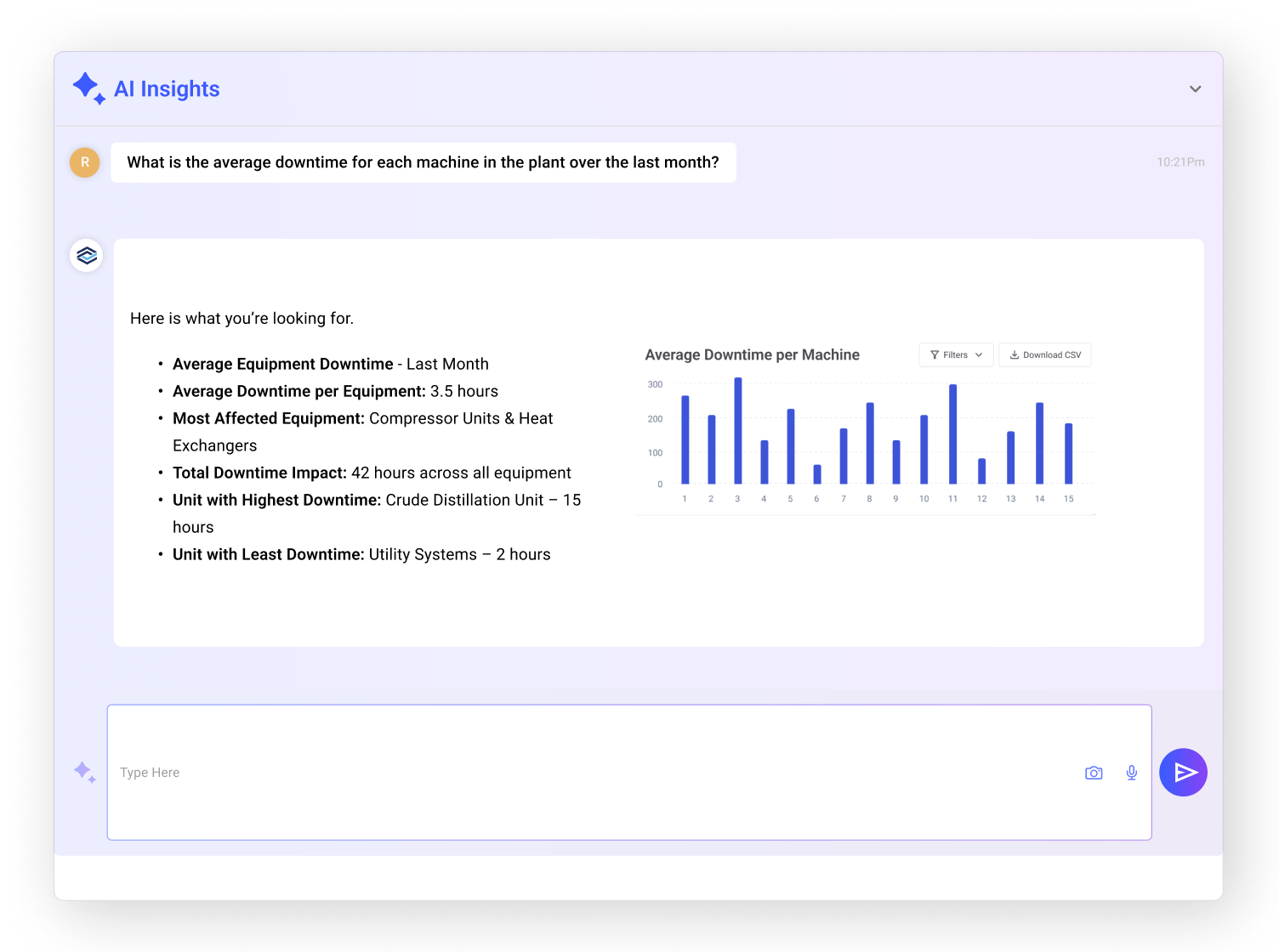Image resolution: width=1279 pixels, height=952 pixels.
Task: Collapse the AI Insights panel chevron
Action: [x=1195, y=89]
